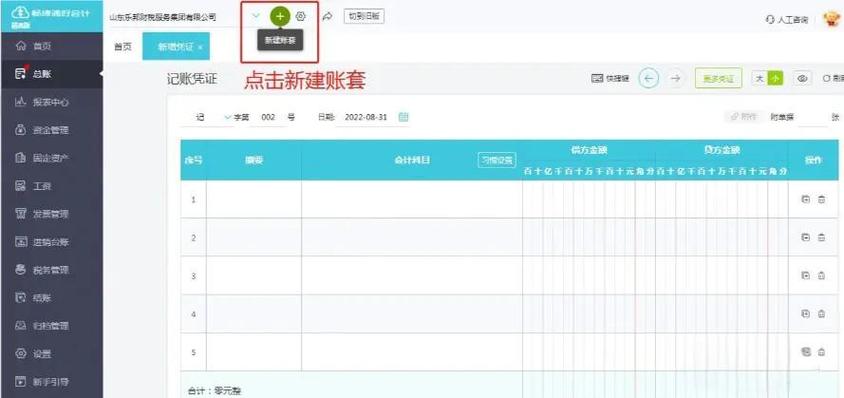The height and width of the screenshot is (398, 844).
Task: Switch font size to 小
Action: click(775, 79)
